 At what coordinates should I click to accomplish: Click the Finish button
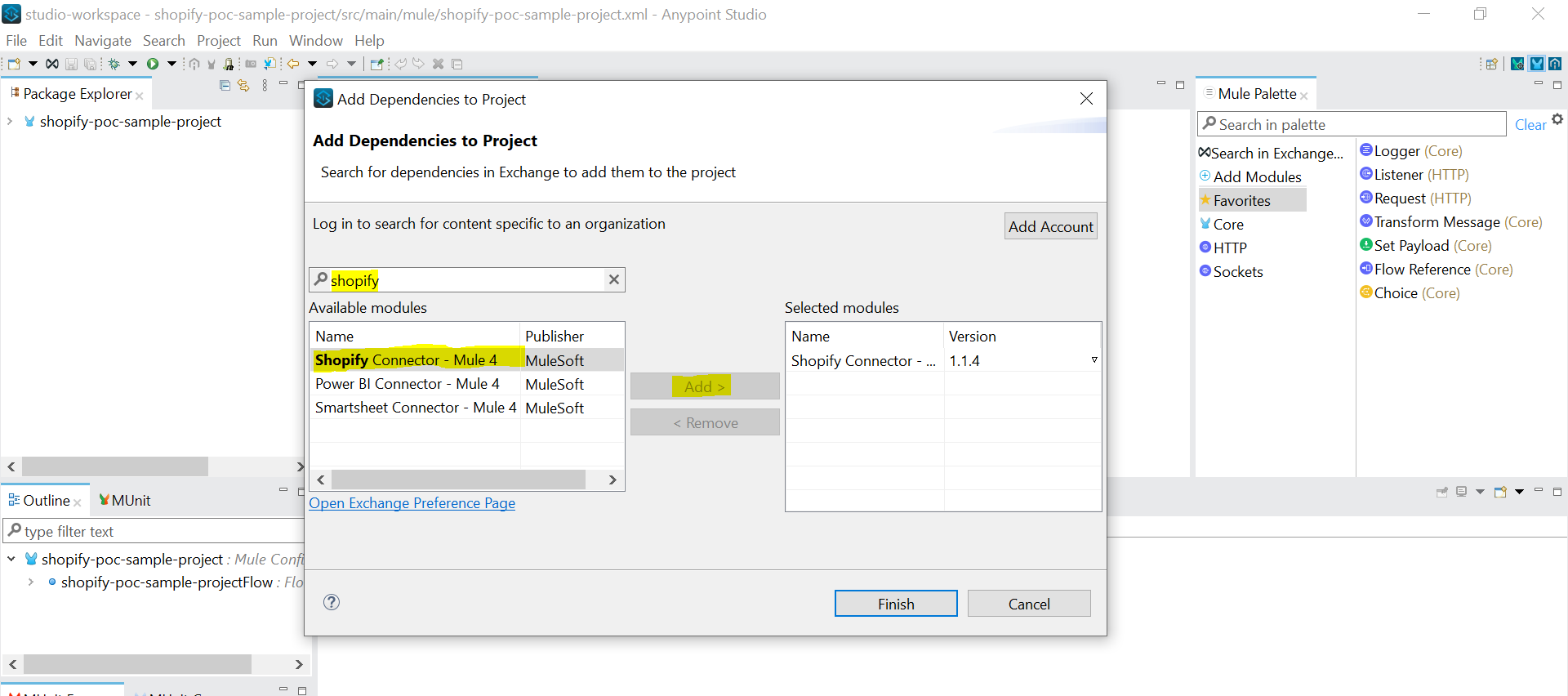click(896, 604)
